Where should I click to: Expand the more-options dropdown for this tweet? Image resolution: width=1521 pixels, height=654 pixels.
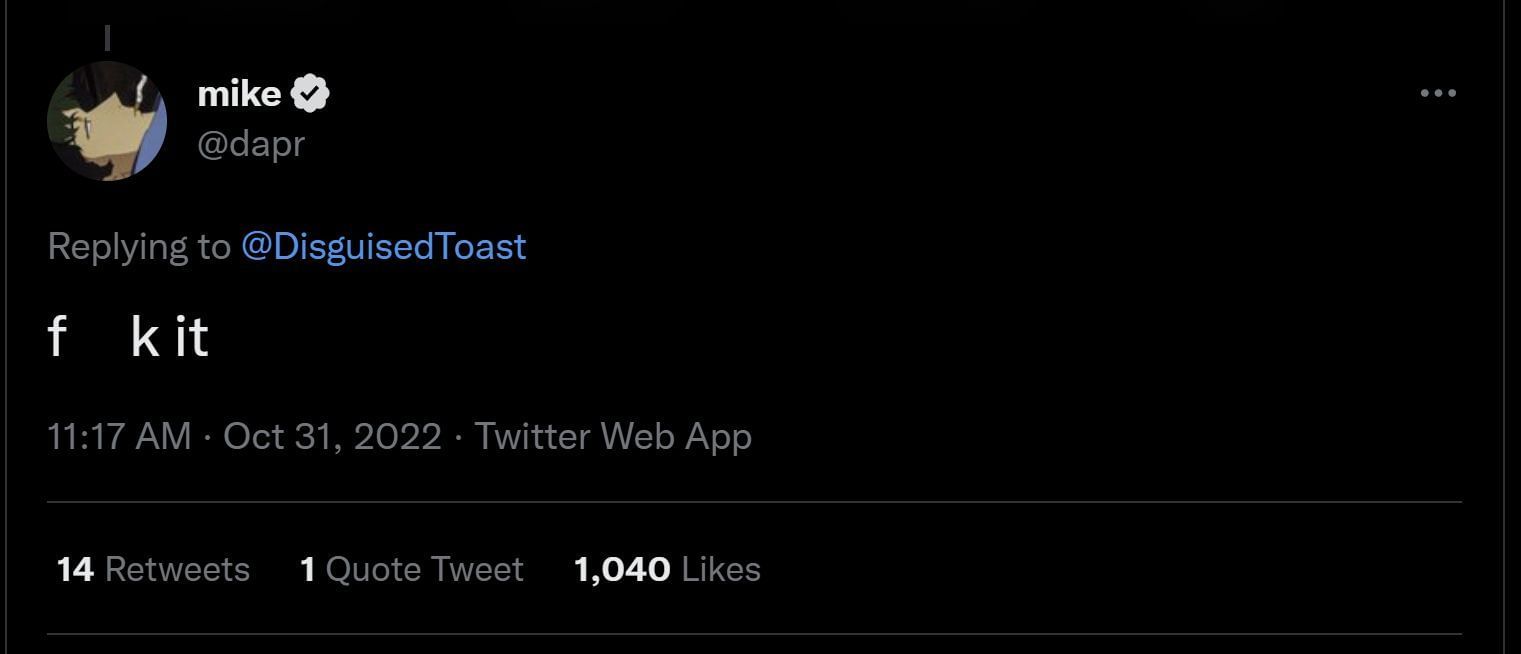coord(1437,92)
